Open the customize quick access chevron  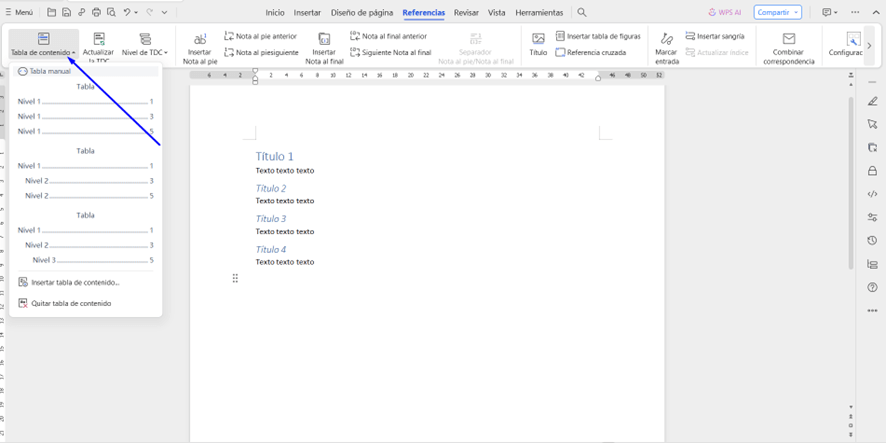(x=164, y=12)
